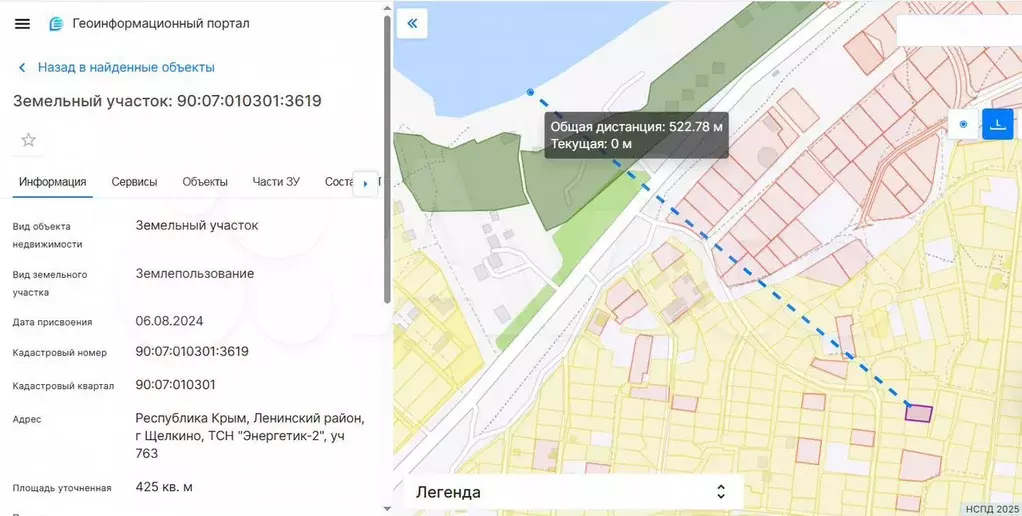The image size is (1022, 516).
Task: Select the blue distance ruler tool
Action: click(997, 124)
